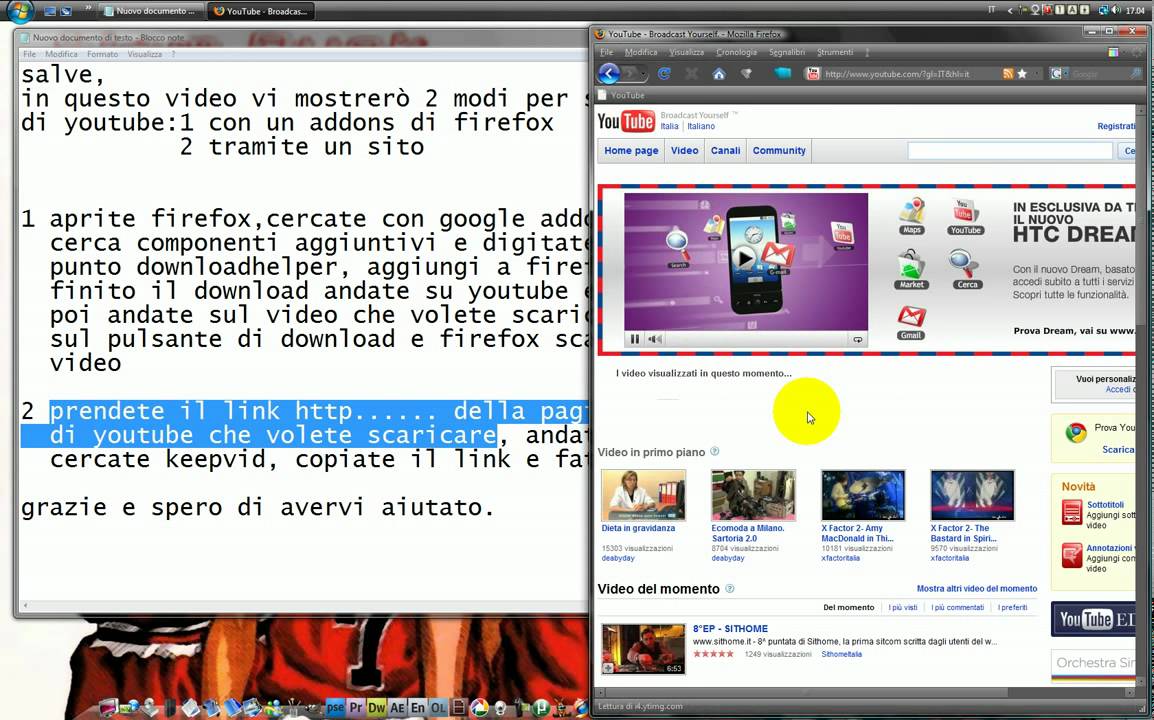Click the Notepad horizontal scrollbar
The width and height of the screenshot is (1154, 720).
click(302, 606)
